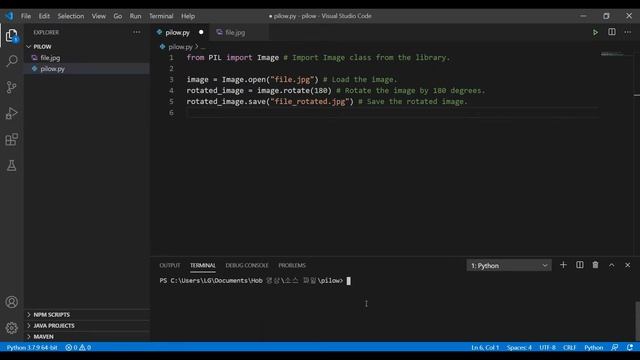Switch to the OUTPUT panel tab

(169, 265)
